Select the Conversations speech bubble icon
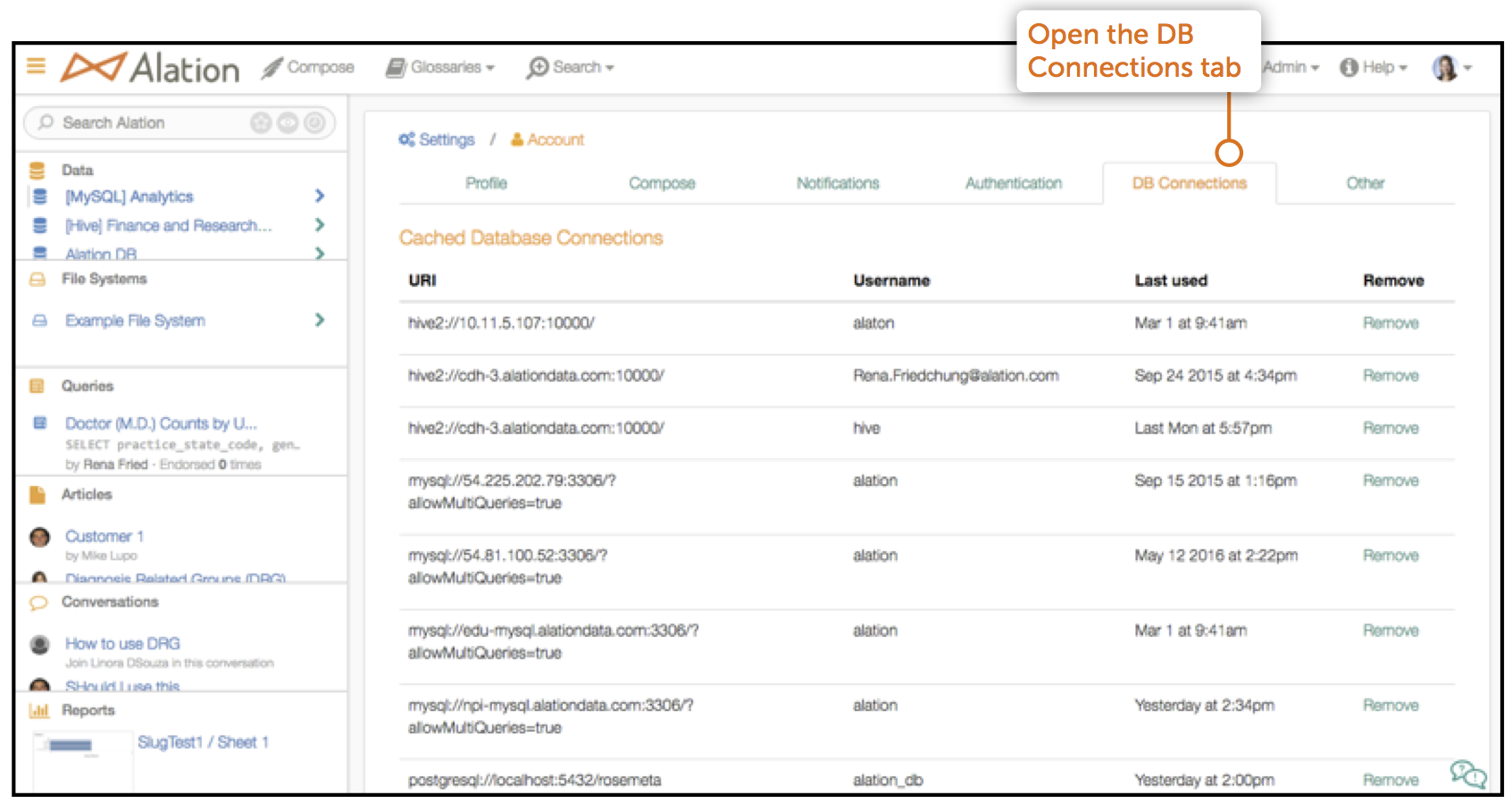1512x804 pixels. [38, 603]
